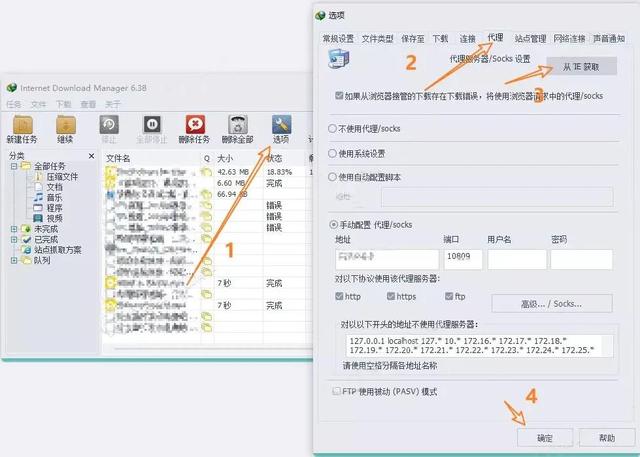This screenshot has height=457, width=640.
Task: Select 站点抓取方案 in category tree
Action: (58, 250)
